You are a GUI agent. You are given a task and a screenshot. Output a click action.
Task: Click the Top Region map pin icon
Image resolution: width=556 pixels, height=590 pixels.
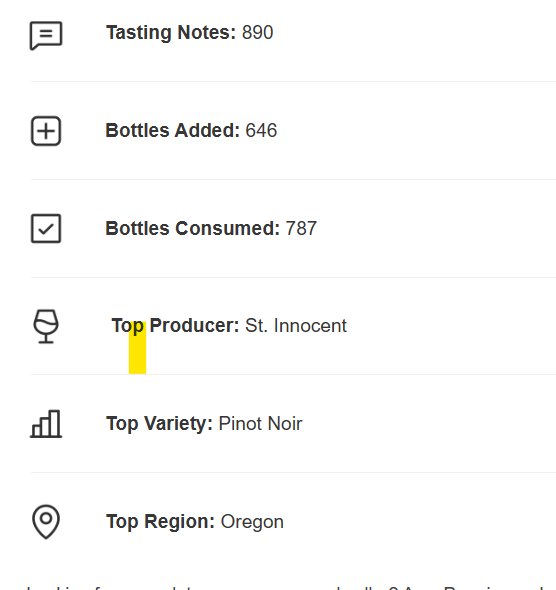coord(46,522)
